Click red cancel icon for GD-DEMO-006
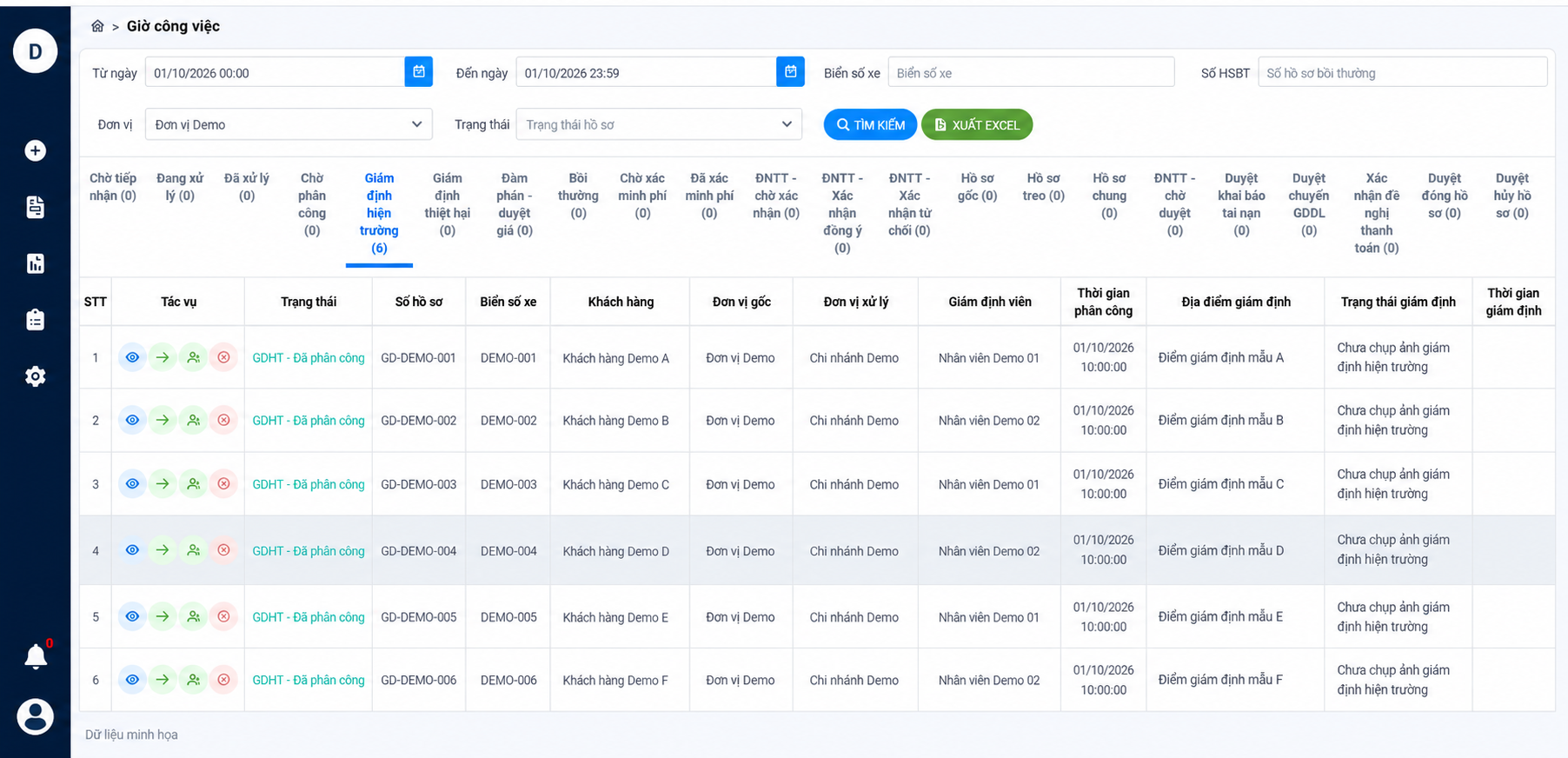The width and height of the screenshot is (1568, 758). (223, 680)
